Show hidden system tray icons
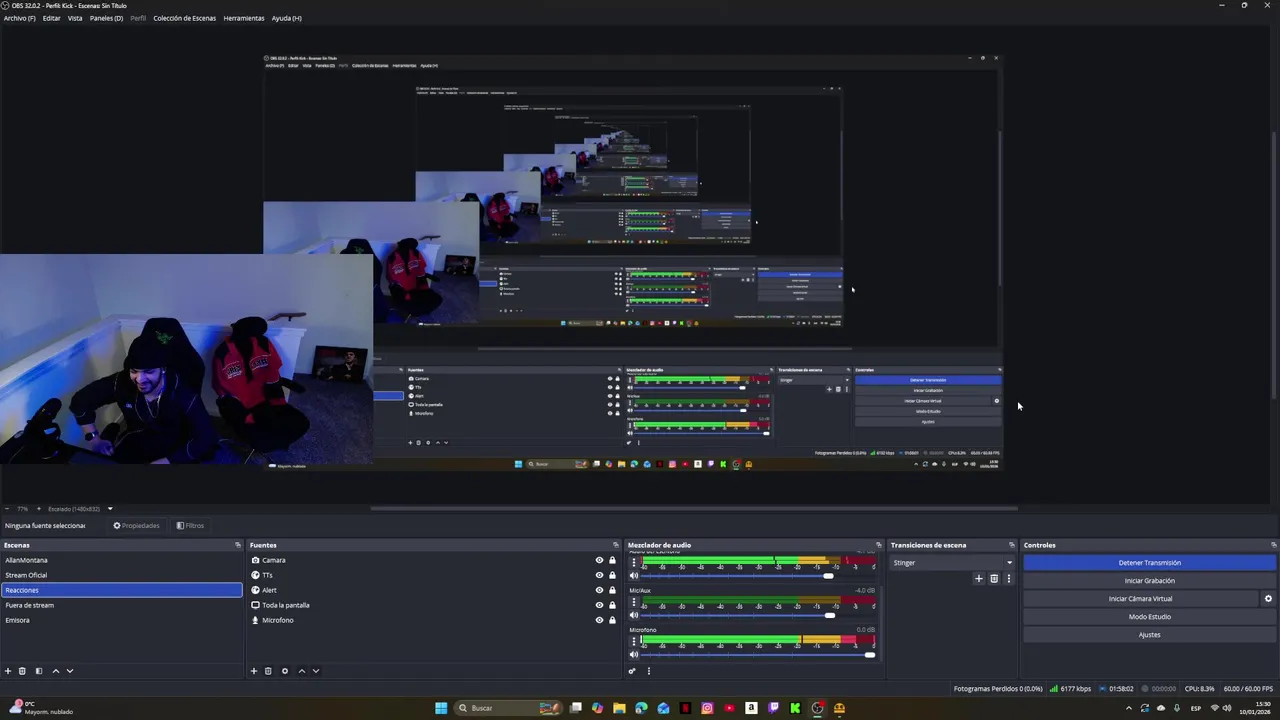This screenshot has height=720, width=1280. point(1129,708)
